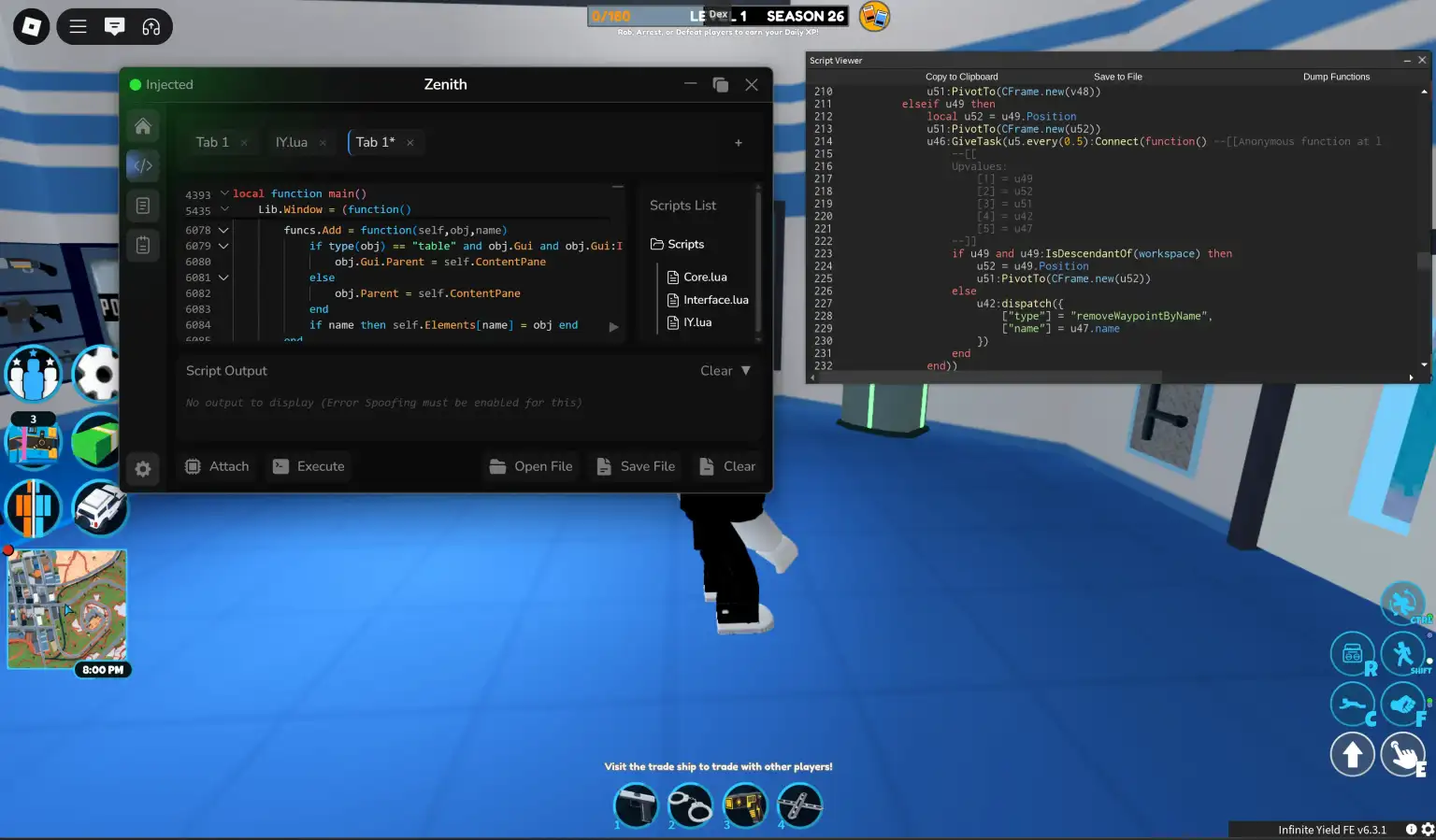Click Dump Functions in Script Viewer
This screenshot has width=1436, height=840.
(1336, 77)
